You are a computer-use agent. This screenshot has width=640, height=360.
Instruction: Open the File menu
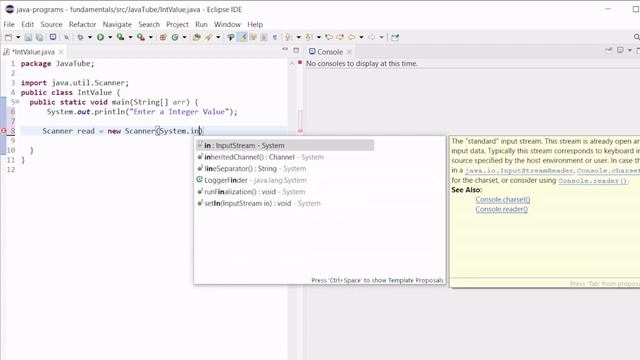click(9, 24)
